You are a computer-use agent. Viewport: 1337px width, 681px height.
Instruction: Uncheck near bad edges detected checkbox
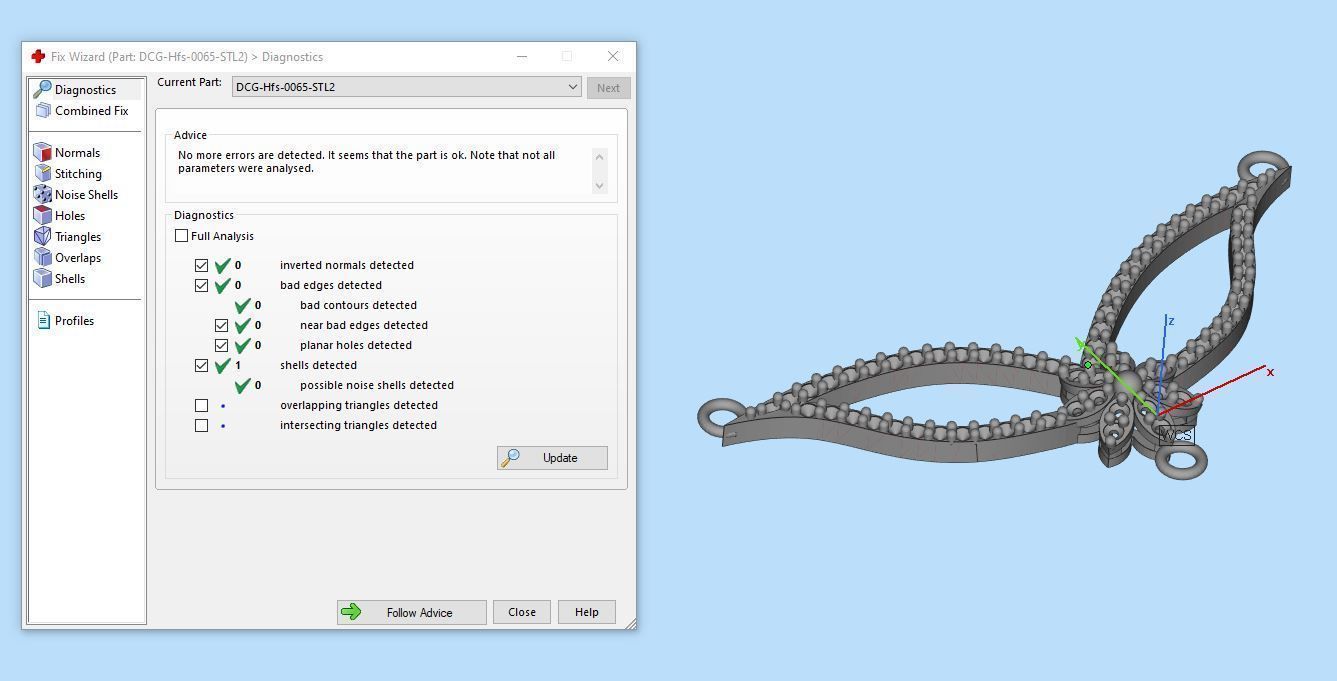(221, 325)
